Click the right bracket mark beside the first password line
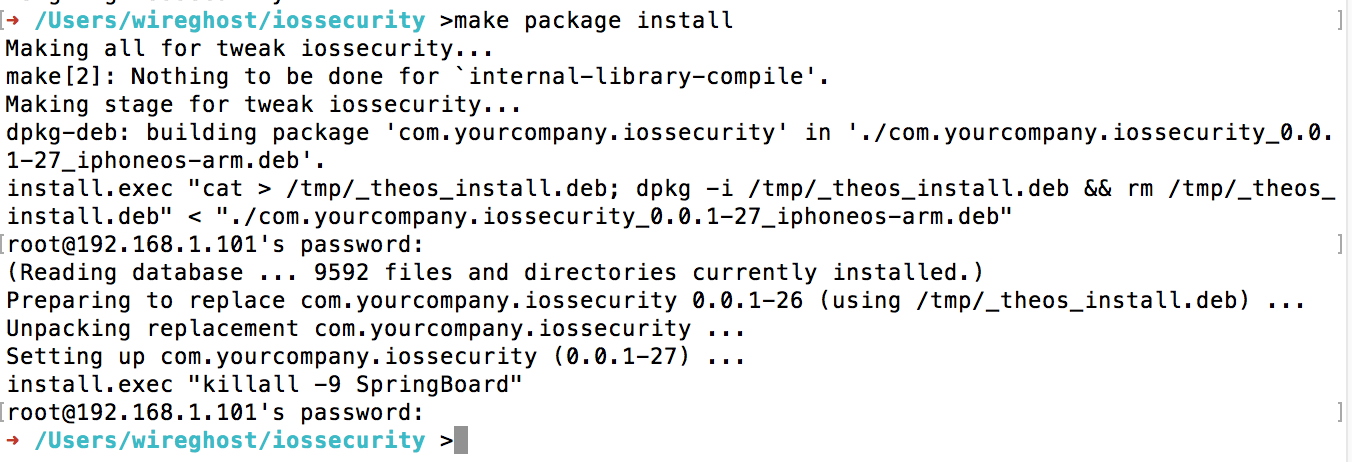1352x462 pixels. point(1342,244)
